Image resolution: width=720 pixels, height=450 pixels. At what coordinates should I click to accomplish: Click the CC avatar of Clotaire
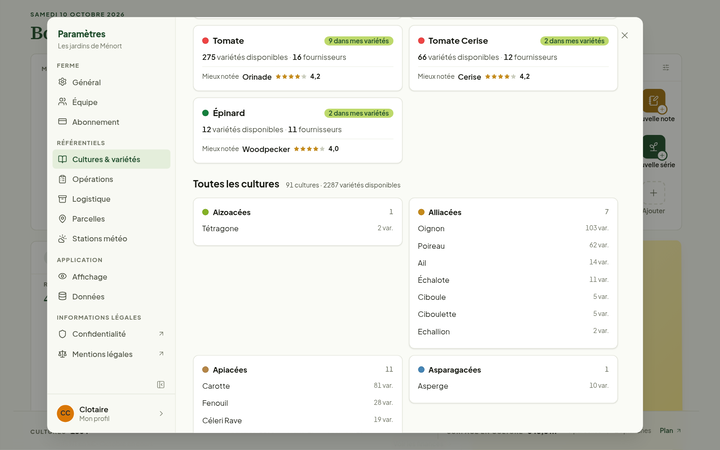point(65,413)
